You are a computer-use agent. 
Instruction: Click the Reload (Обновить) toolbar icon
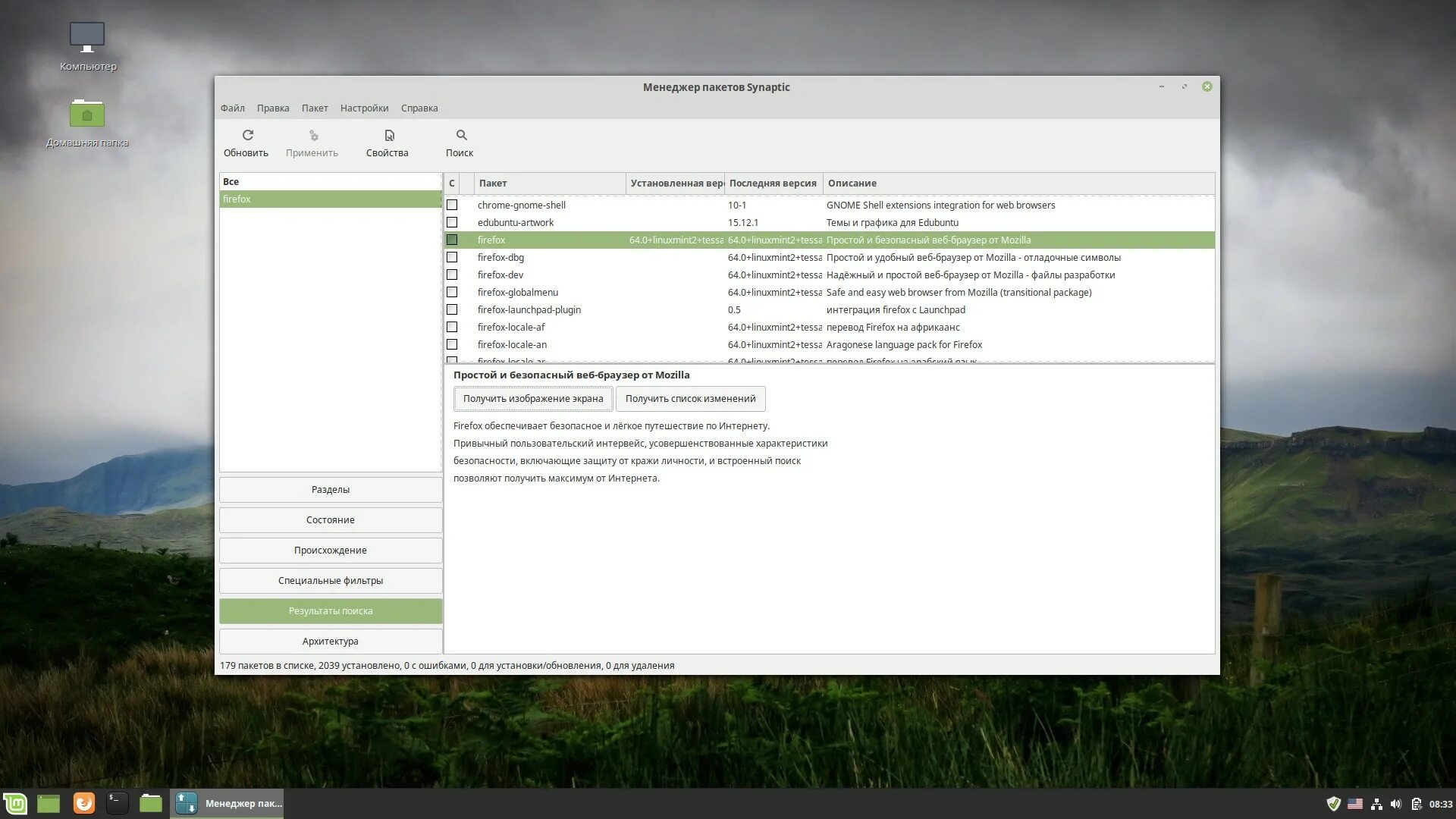[x=247, y=136]
